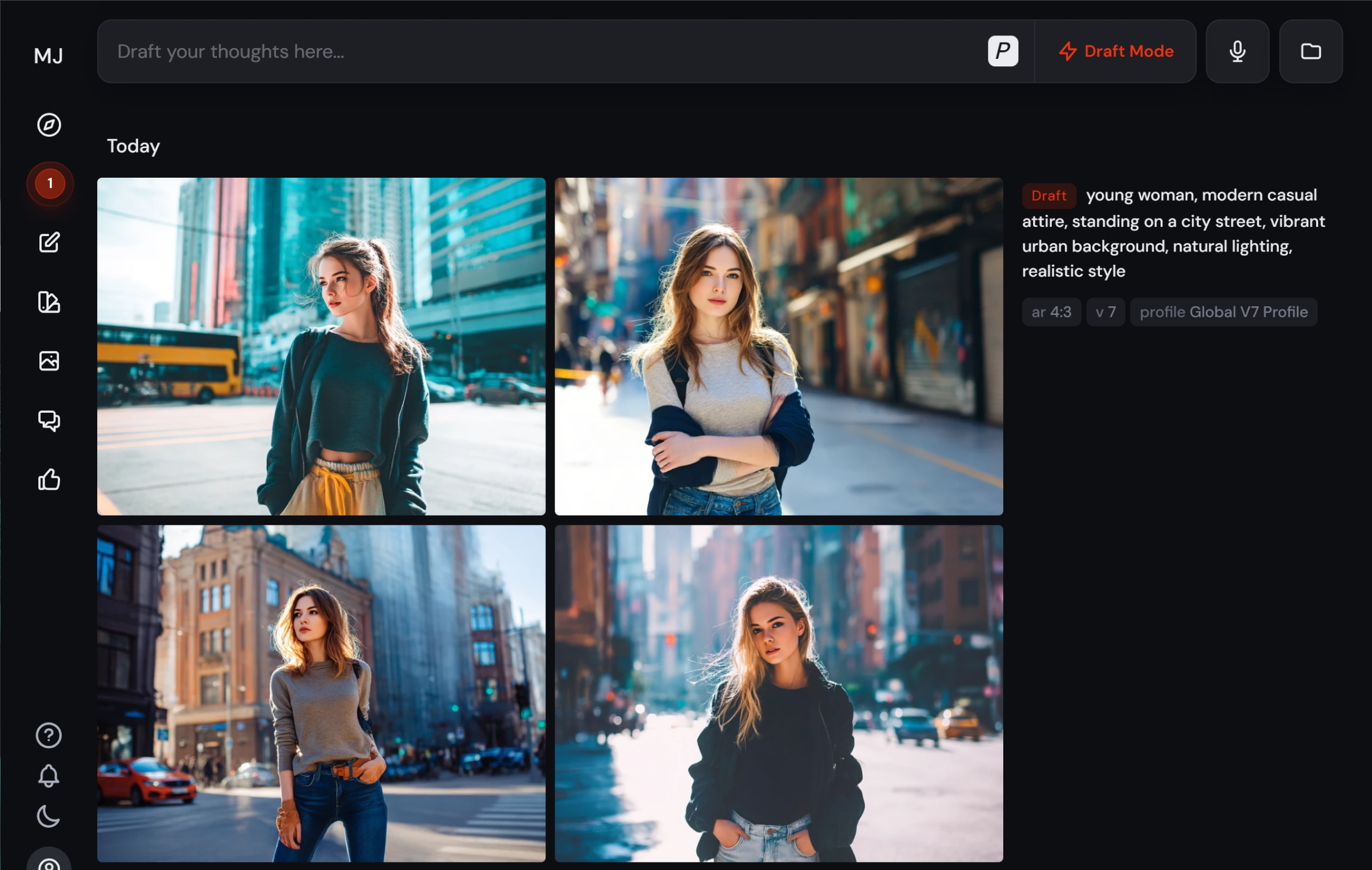Click the microphone voice input button
This screenshot has width=1372, height=870.
(x=1237, y=51)
